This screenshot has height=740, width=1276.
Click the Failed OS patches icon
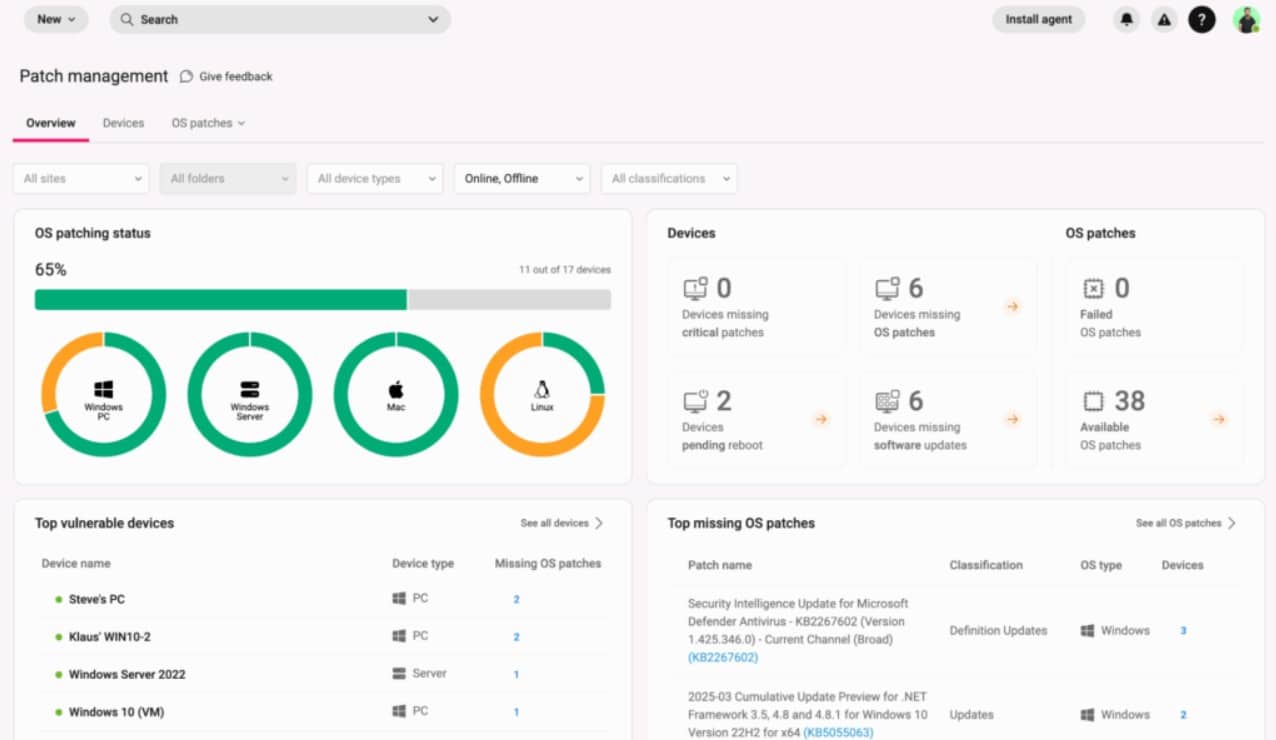click(x=1093, y=288)
